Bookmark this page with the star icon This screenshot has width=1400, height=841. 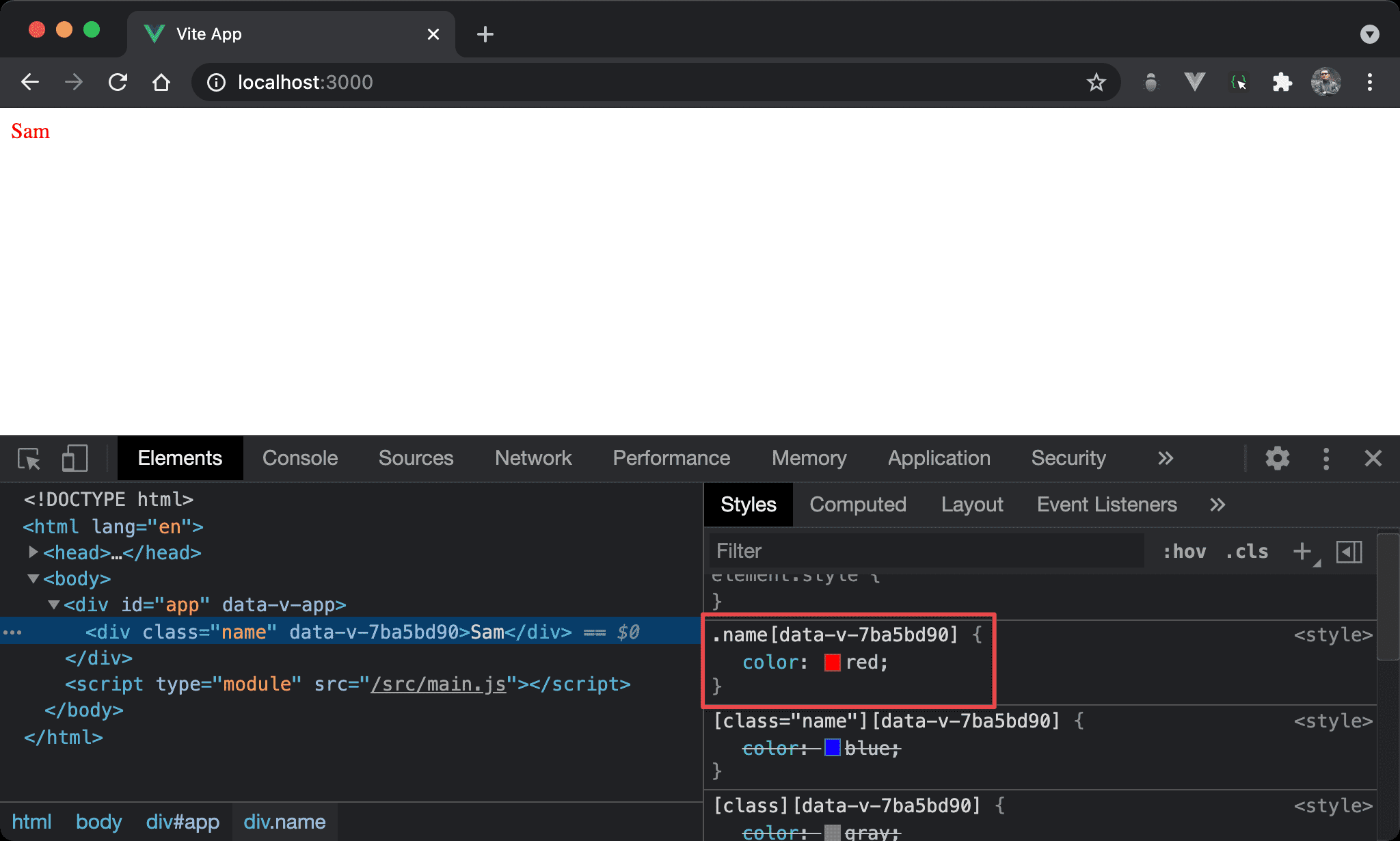pyautogui.click(x=1096, y=82)
